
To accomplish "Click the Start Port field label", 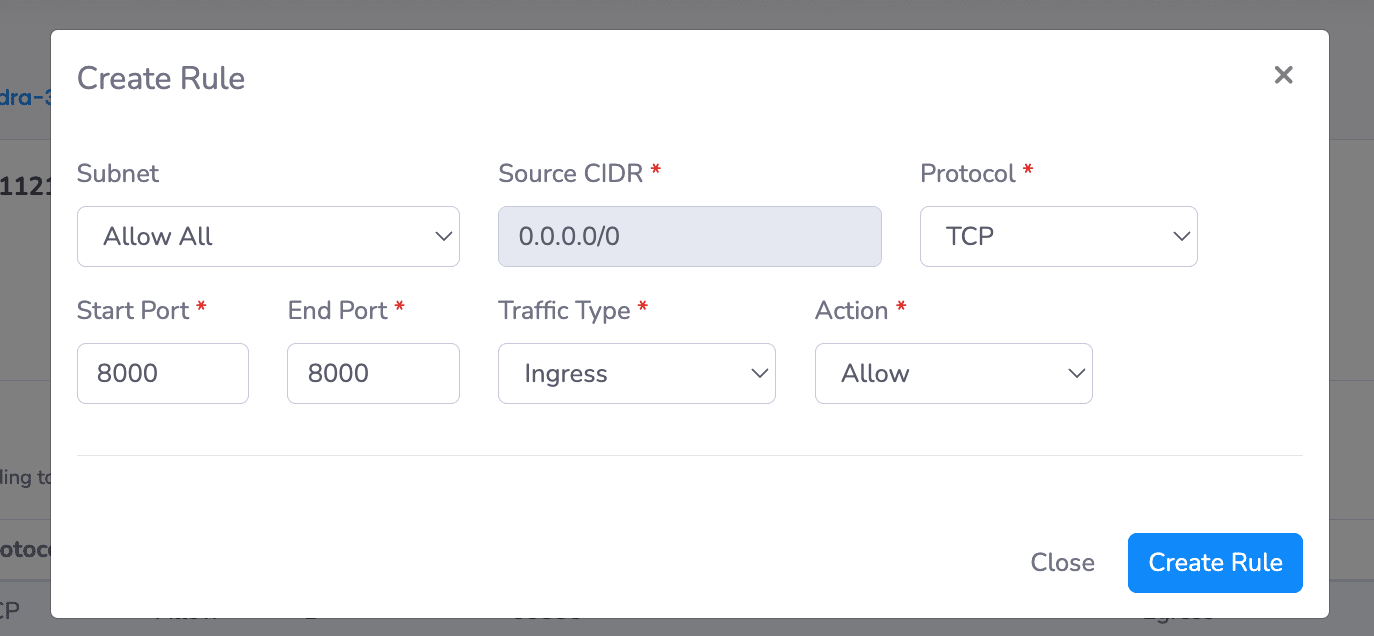I will pos(133,310).
